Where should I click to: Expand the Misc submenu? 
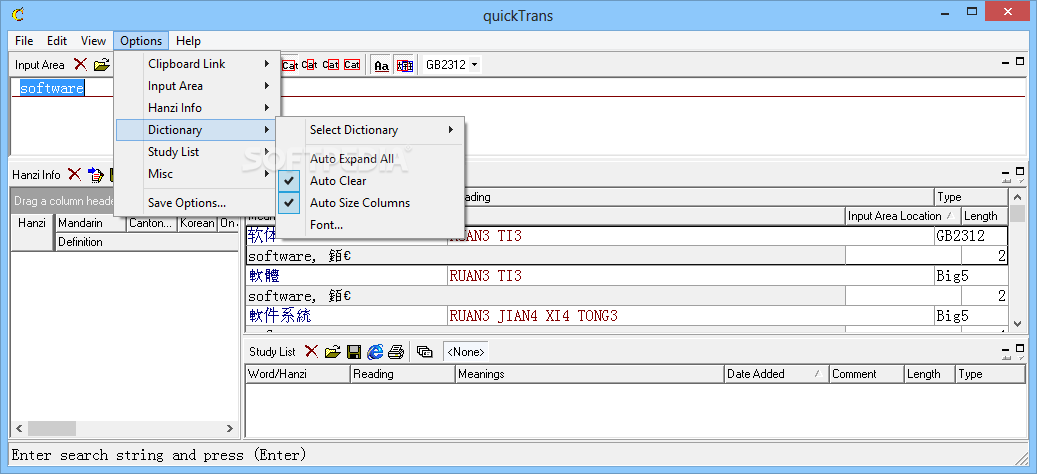click(197, 174)
